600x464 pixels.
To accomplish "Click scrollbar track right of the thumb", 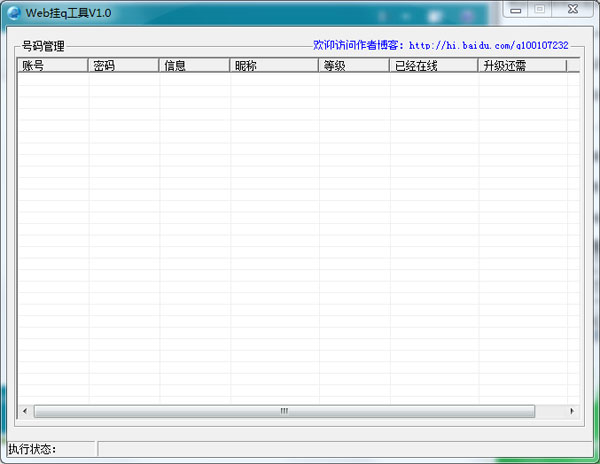I will point(550,411).
